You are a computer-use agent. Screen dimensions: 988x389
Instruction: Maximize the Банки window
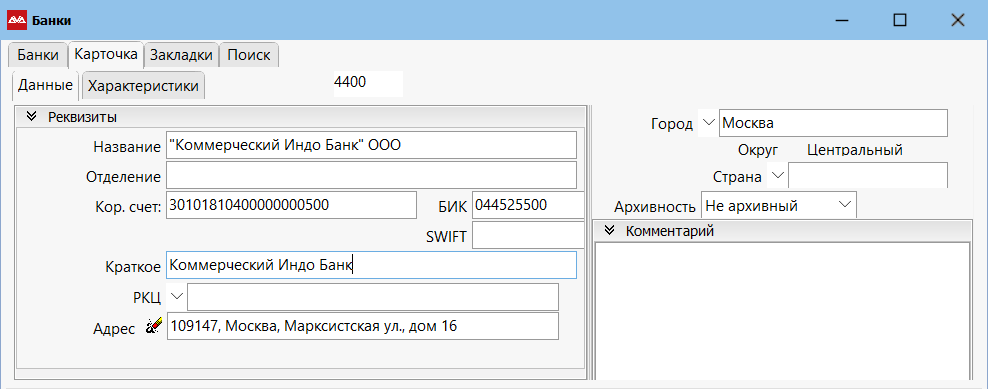point(900,20)
